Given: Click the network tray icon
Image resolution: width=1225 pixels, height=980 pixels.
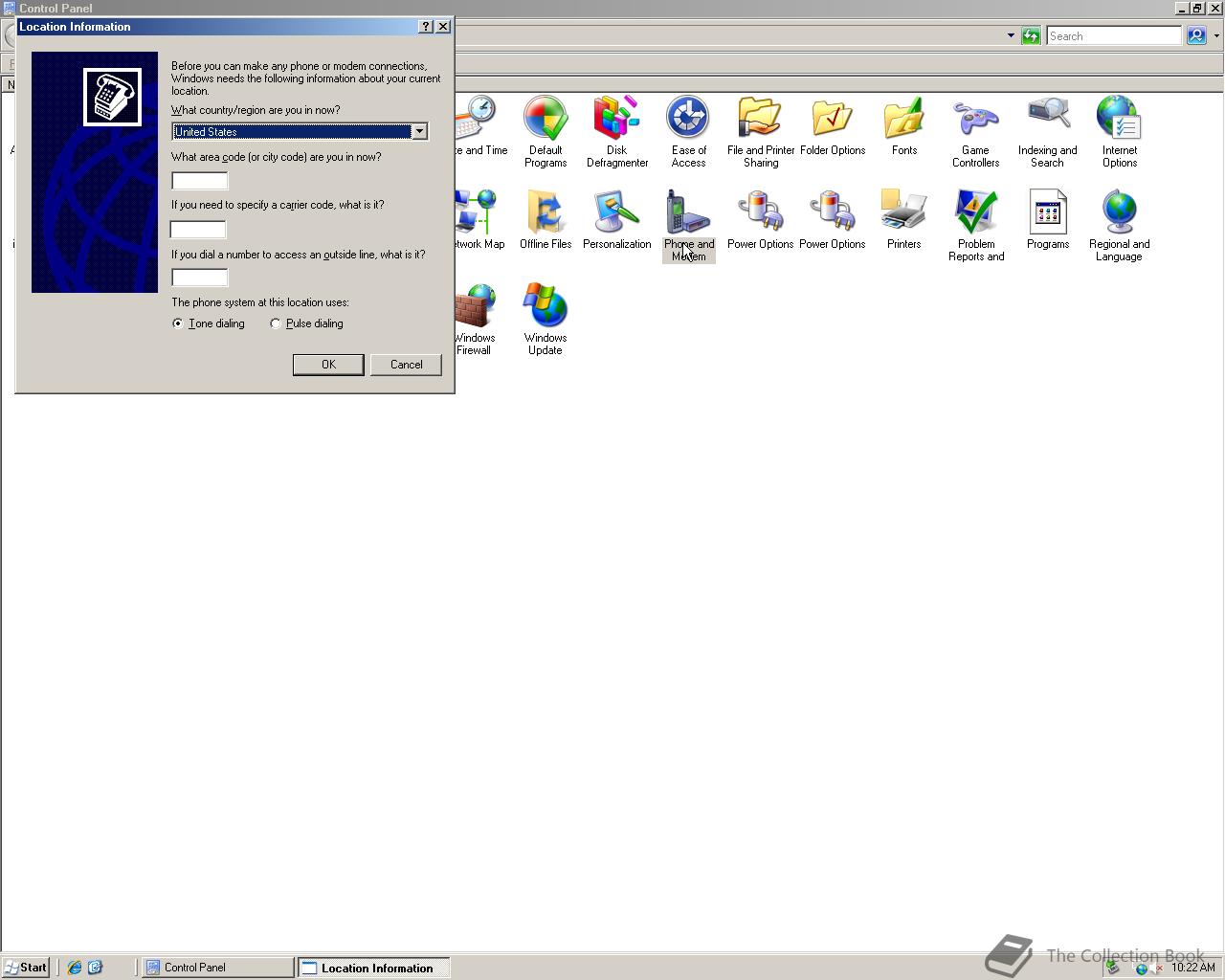Looking at the screenshot, I should click(x=1141, y=969).
